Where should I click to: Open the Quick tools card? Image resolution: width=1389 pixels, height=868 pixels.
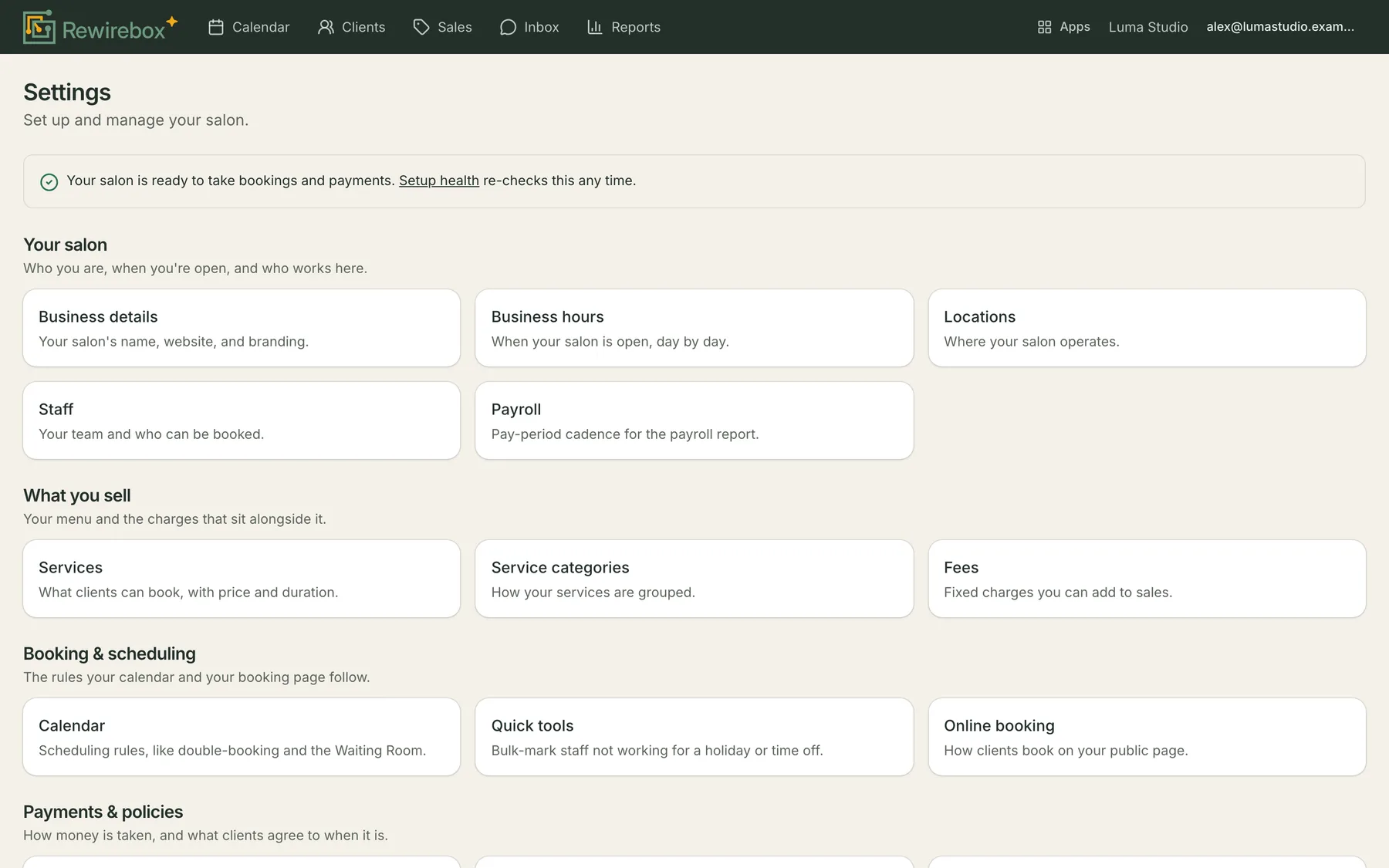tap(694, 737)
